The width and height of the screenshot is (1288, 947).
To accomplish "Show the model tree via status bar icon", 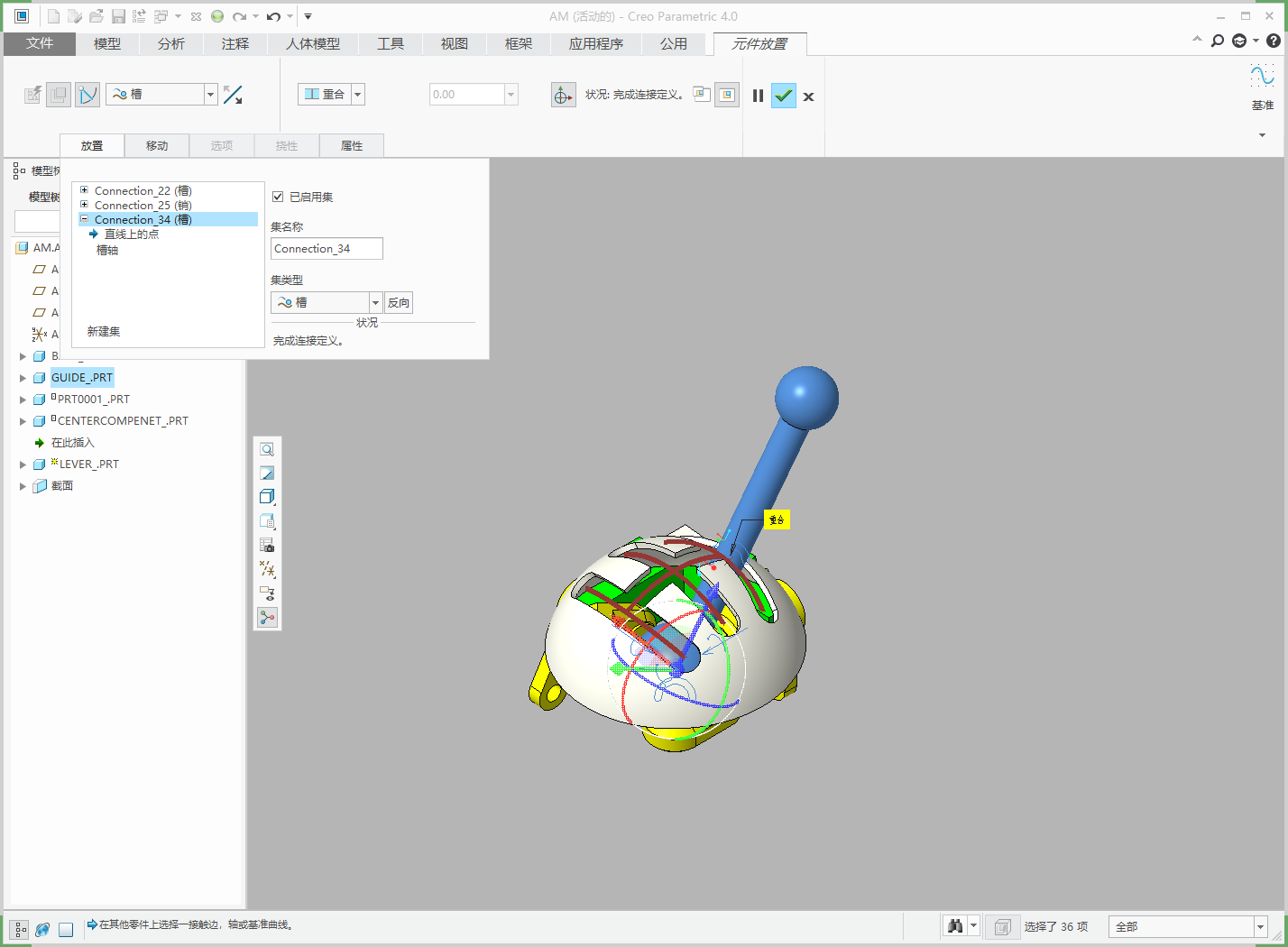I will (19, 929).
